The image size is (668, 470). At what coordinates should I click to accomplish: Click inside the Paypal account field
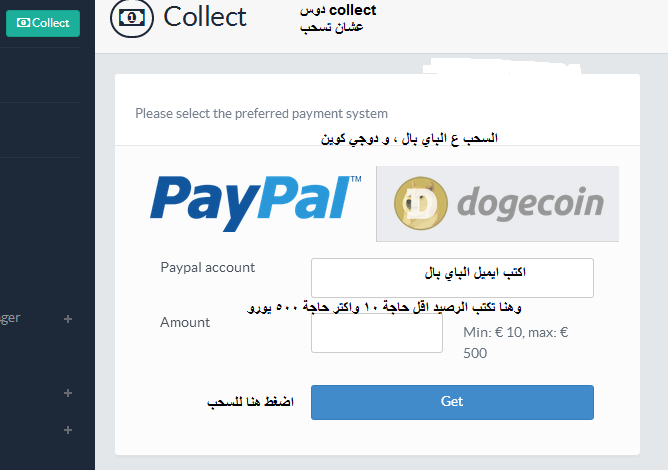452,278
